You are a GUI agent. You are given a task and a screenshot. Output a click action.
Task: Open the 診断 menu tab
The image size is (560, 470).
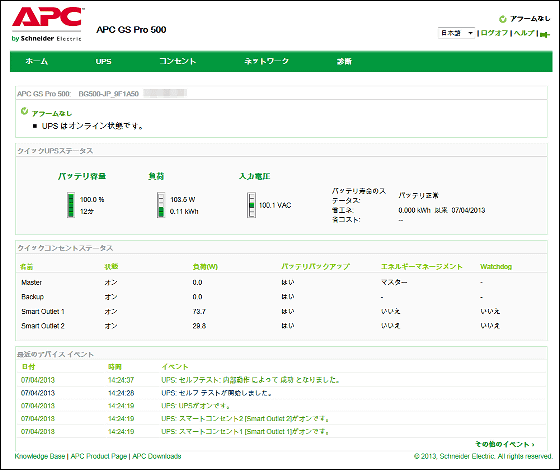pyautogui.click(x=344, y=61)
